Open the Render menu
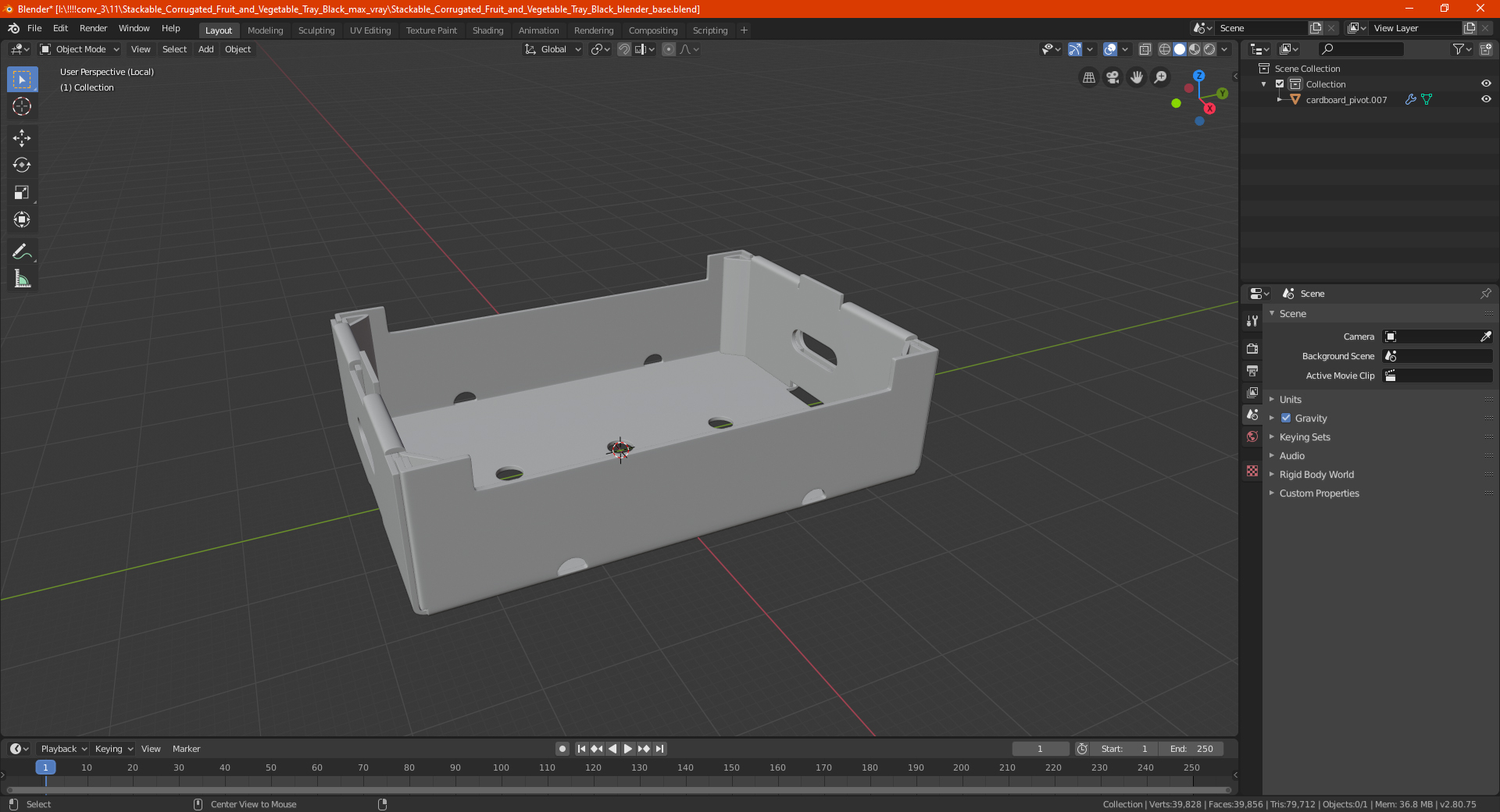This screenshot has width=1500, height=812. [93, 28]
